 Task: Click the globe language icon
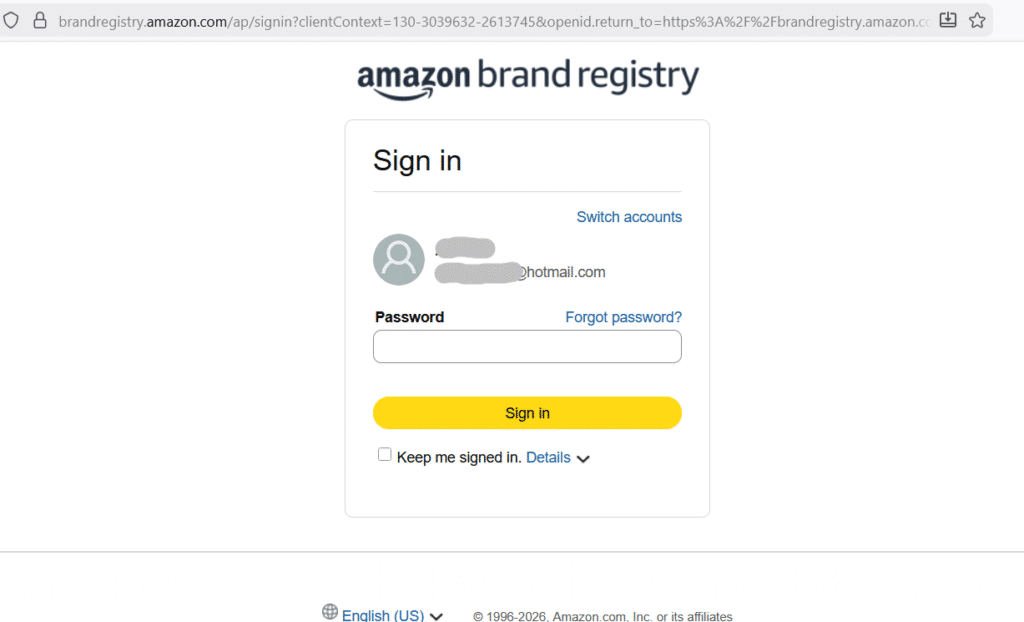[x=330, y=611]
